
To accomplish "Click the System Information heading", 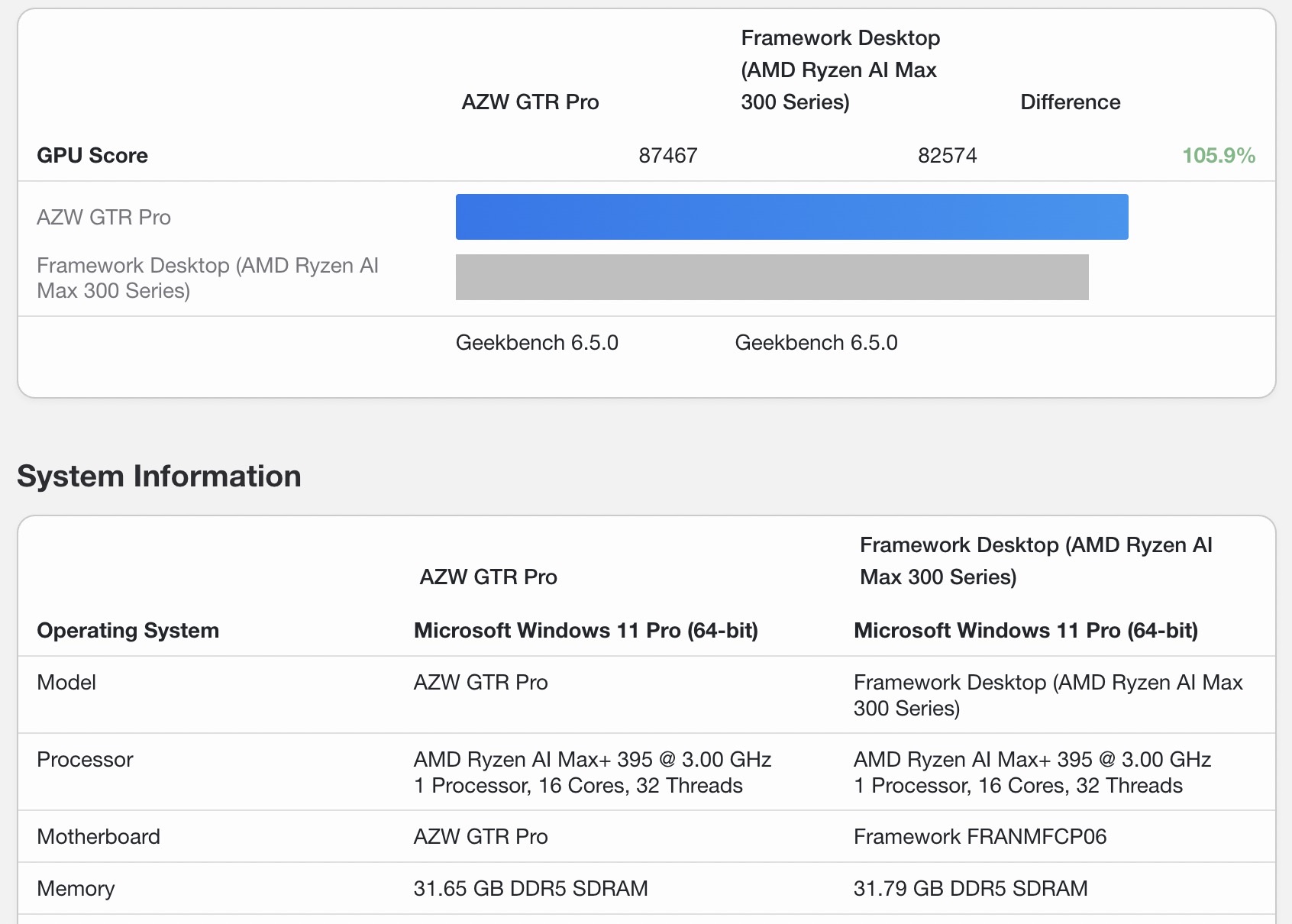I will pos(159,476).
